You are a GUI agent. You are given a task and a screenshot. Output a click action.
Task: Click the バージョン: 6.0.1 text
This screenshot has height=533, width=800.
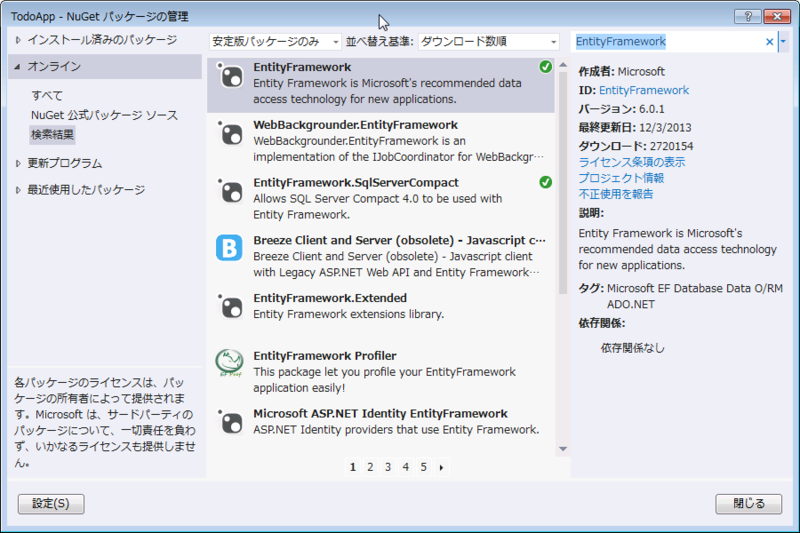[x=621, y=109]
